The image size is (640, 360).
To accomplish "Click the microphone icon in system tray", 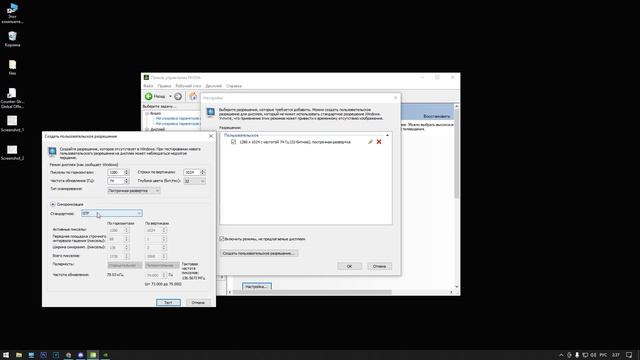I will [x=577, y=355].
